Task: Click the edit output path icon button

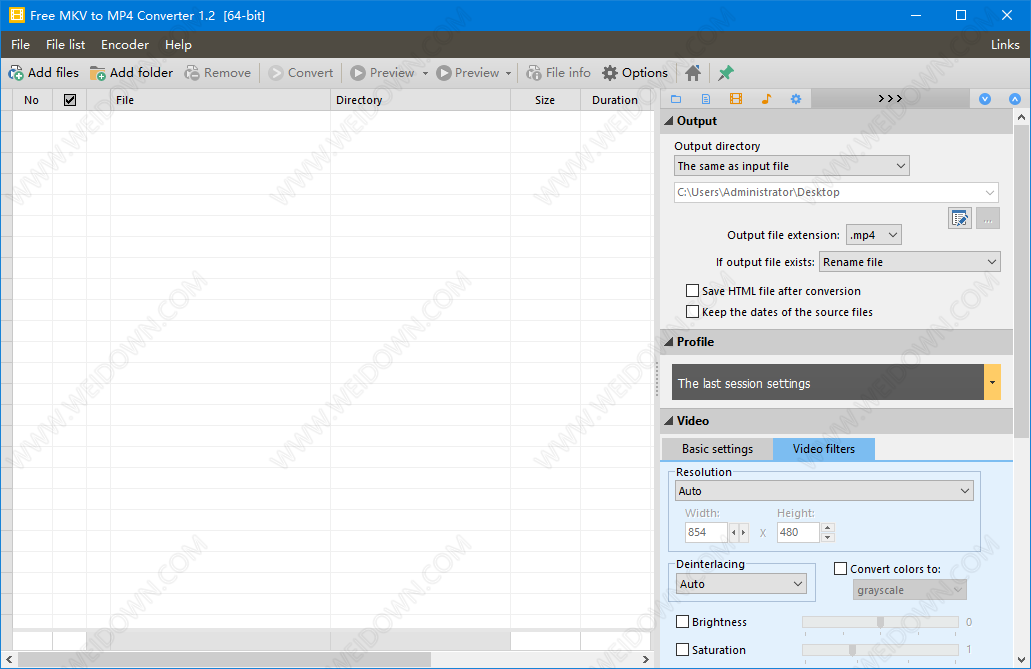Action: [x=960, y=218]
